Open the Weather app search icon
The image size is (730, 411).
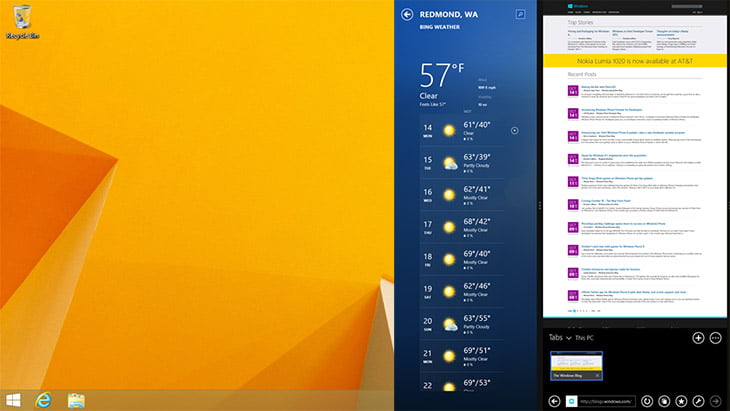[x=520, y=14]
